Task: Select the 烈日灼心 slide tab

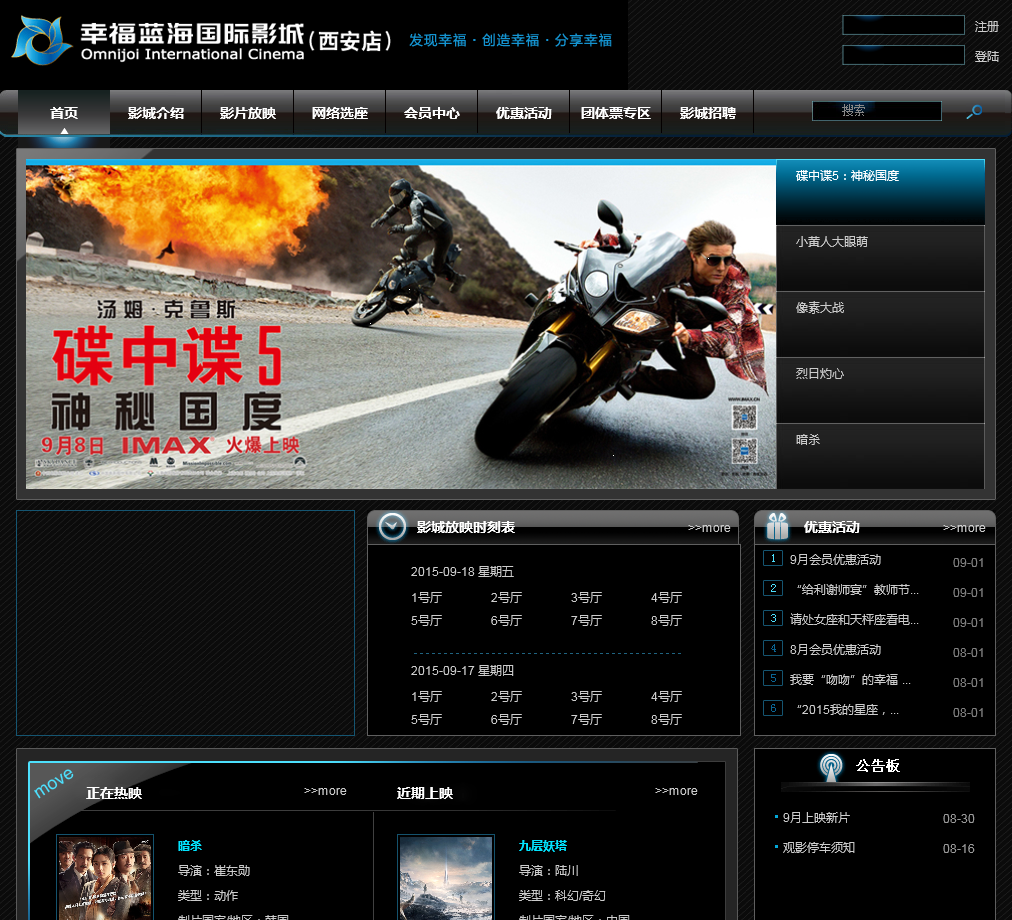Action: (880, 391)
